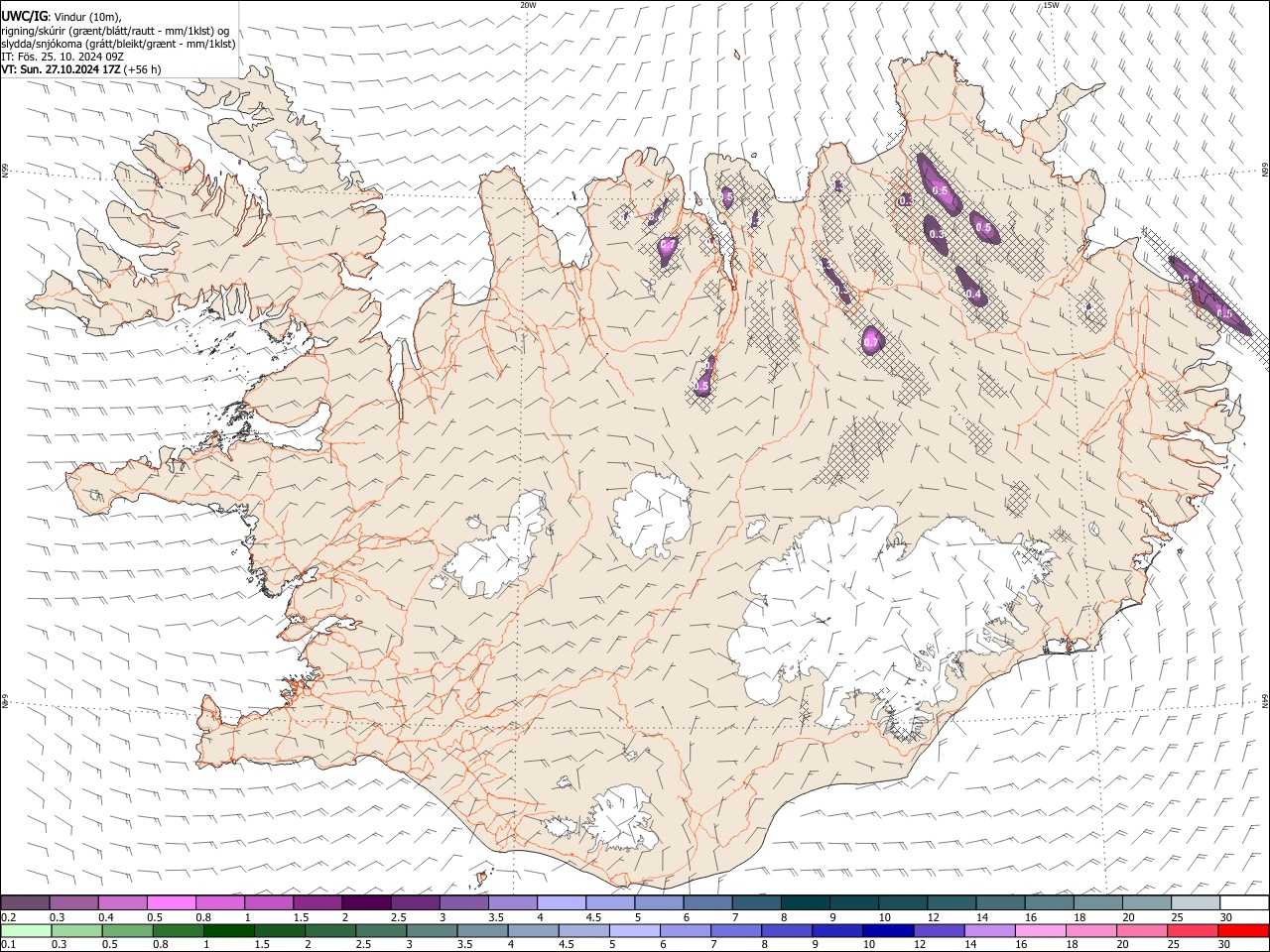This screenshot has height=952, width=1270.
Task: Click the '20W' longitude label
Action: (528, 5)
